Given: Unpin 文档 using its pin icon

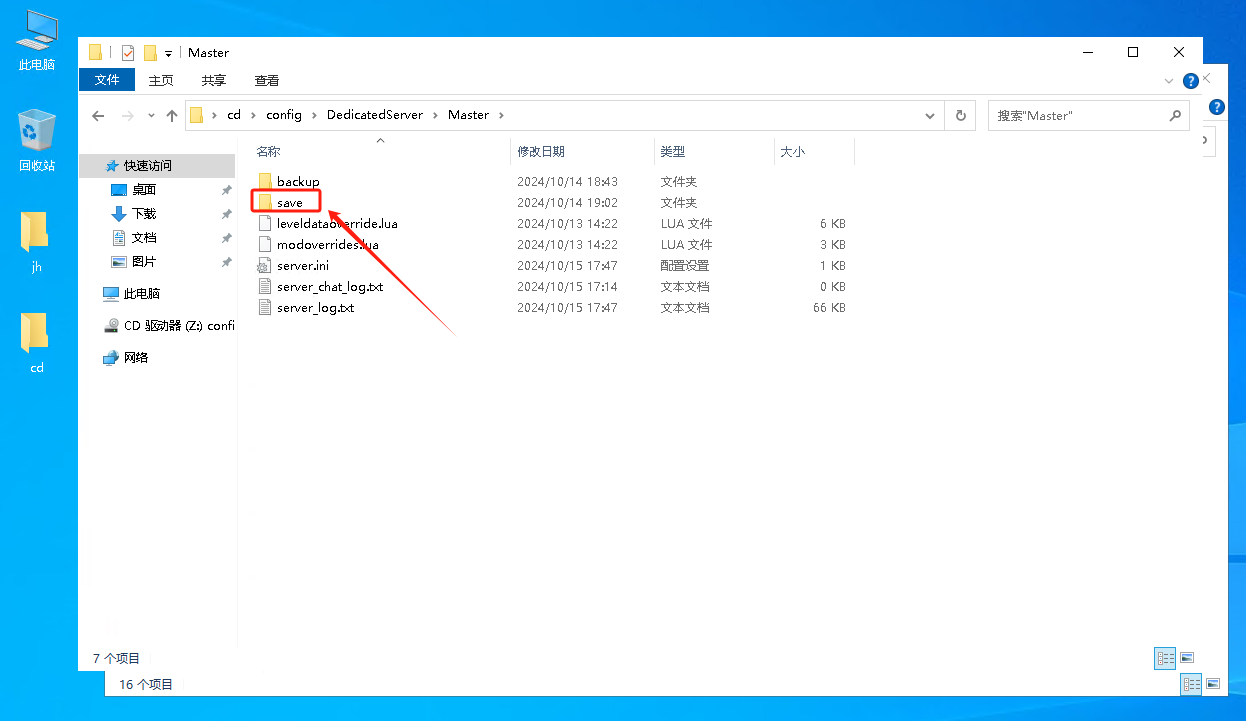Looking at the screenshot, I should tap(227, 238).
